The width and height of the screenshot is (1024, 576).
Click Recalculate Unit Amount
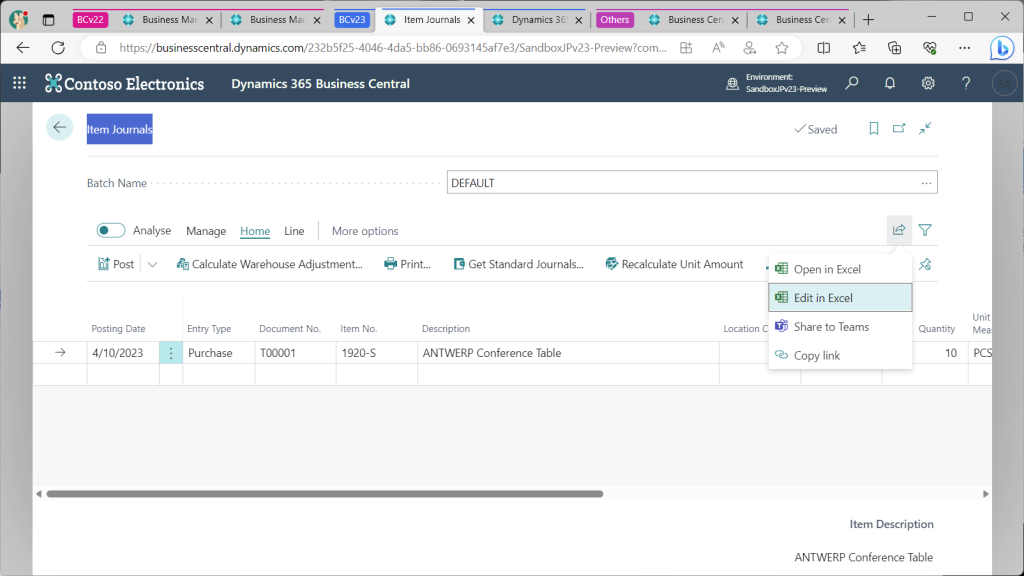coord(674,264)
